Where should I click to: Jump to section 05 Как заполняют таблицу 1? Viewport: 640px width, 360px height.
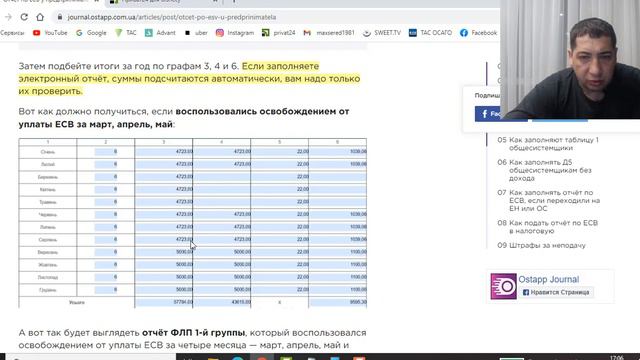[x=548, y=144]
